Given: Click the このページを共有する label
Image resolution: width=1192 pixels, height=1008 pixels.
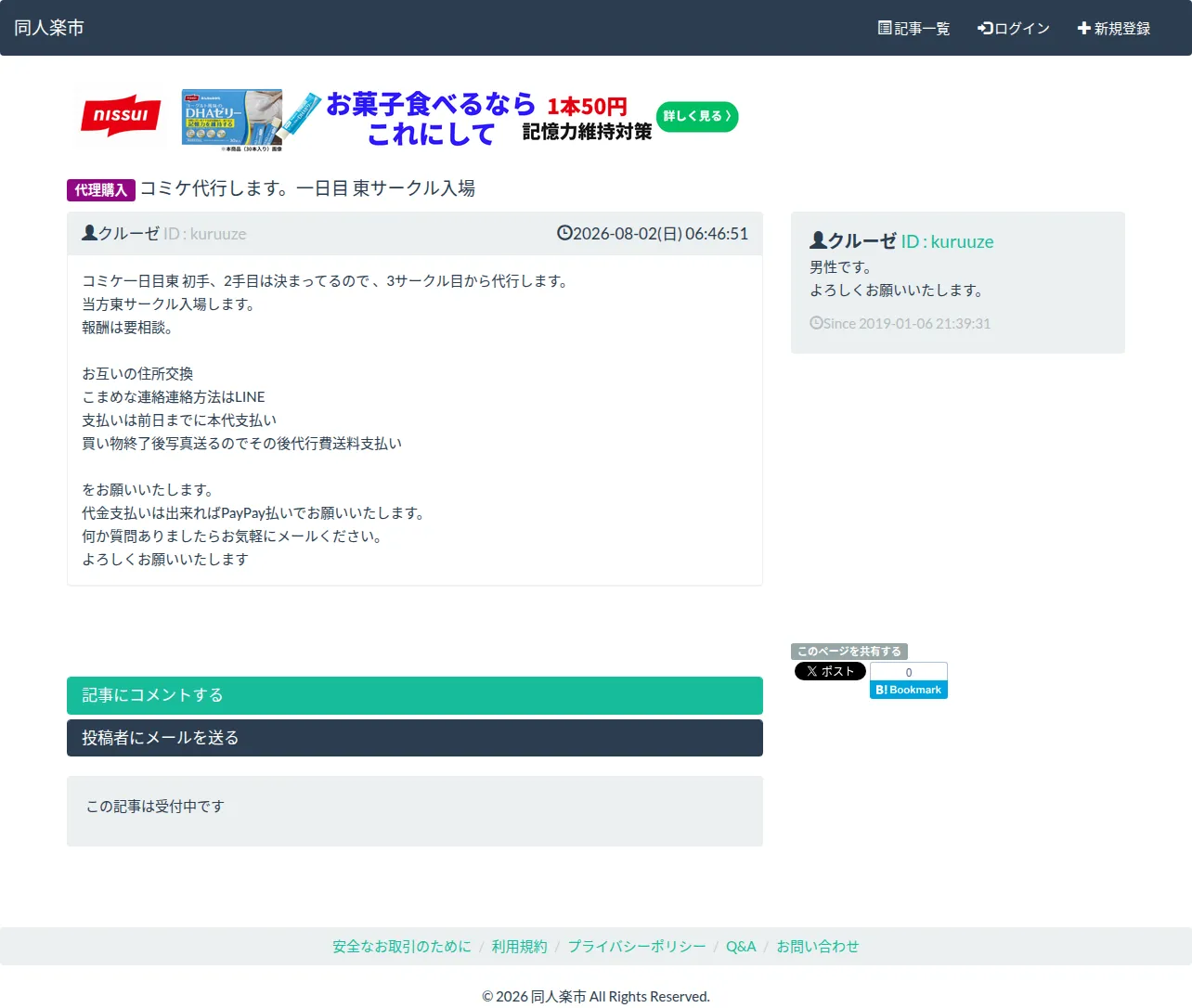Looking at the screenshot, I should tap(849, 652).
